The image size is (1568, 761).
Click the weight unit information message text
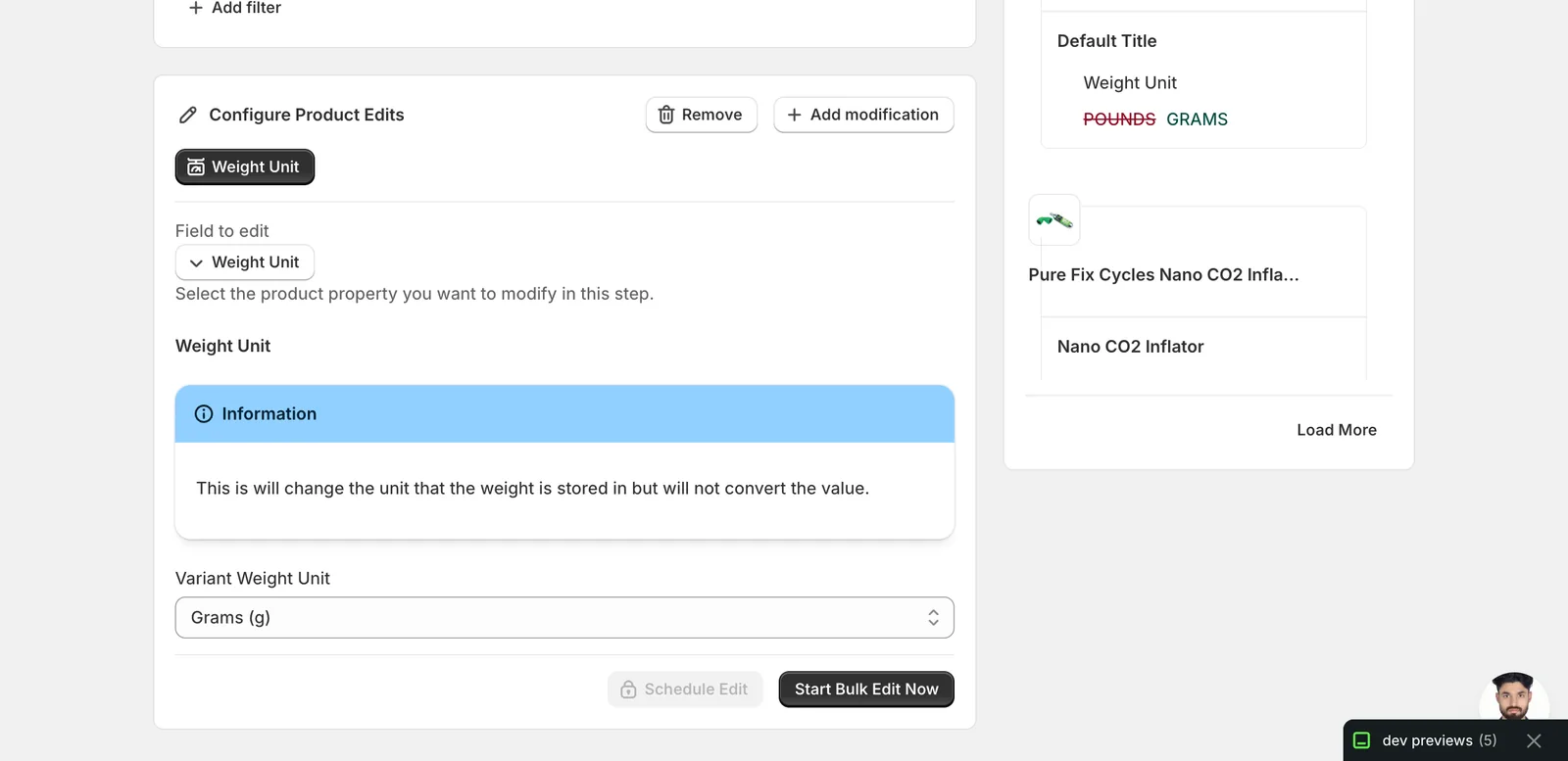point(532,489)
